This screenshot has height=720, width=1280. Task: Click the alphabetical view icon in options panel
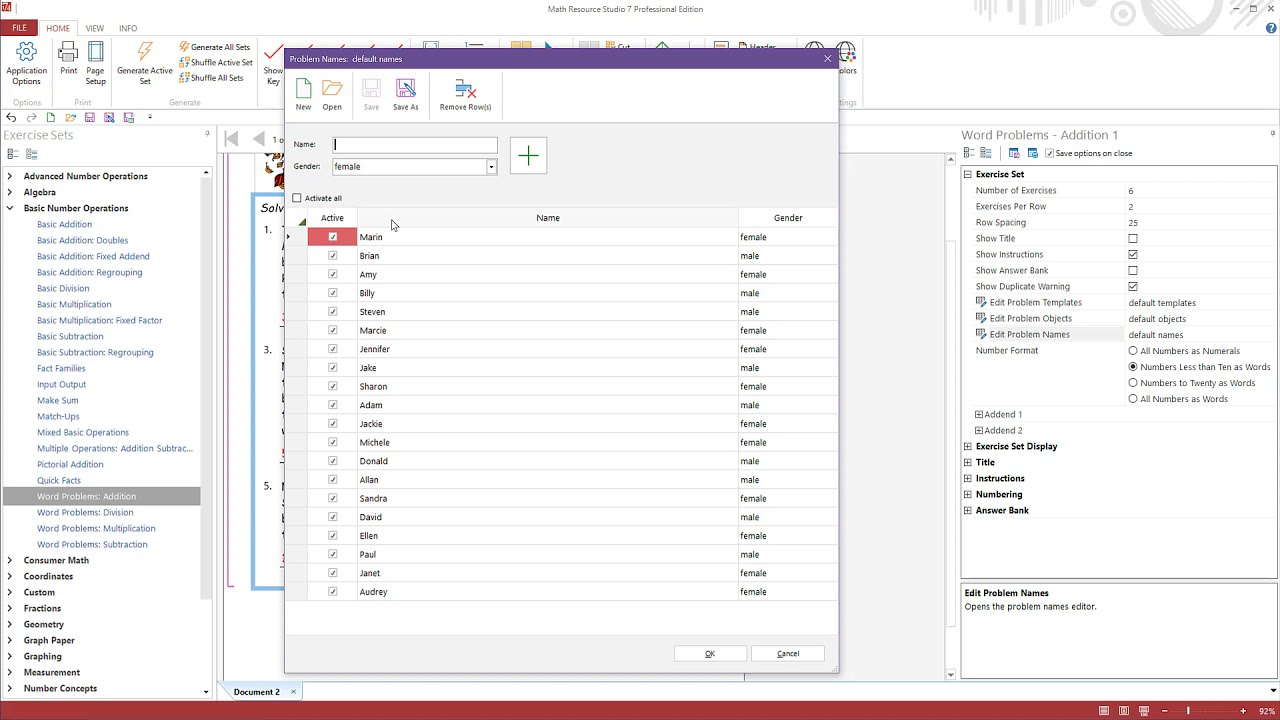coord(986,153)
